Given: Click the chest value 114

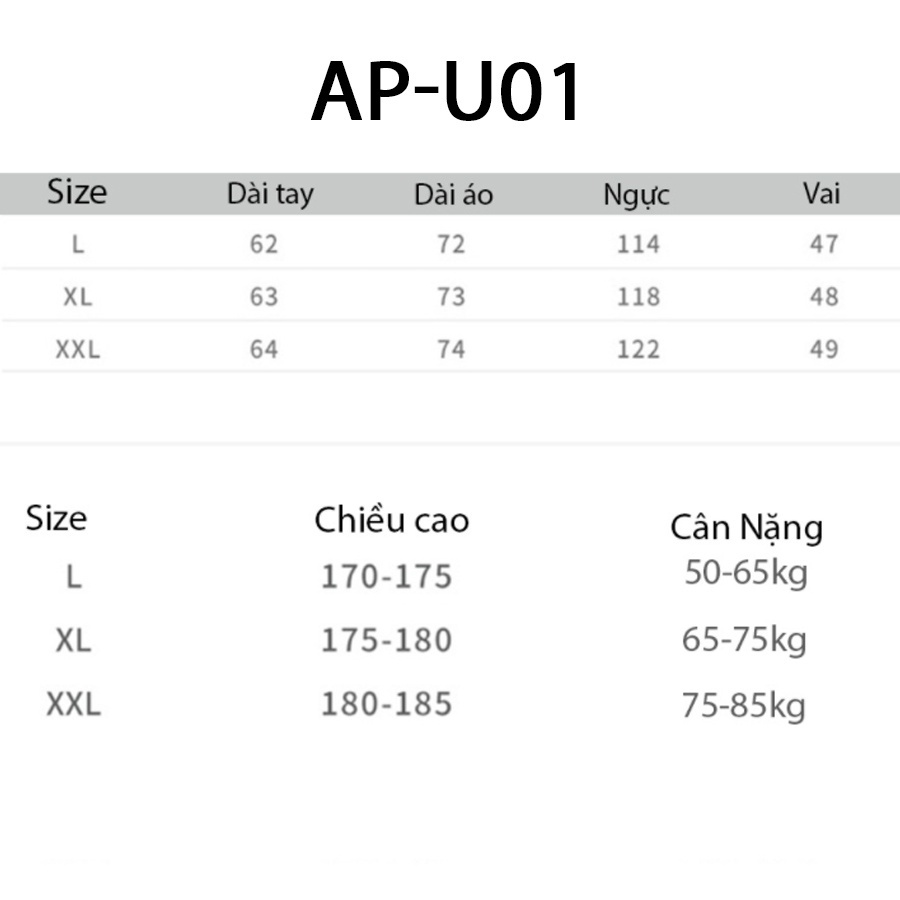Looking at the screenshot, I should (x=638, y=244).
